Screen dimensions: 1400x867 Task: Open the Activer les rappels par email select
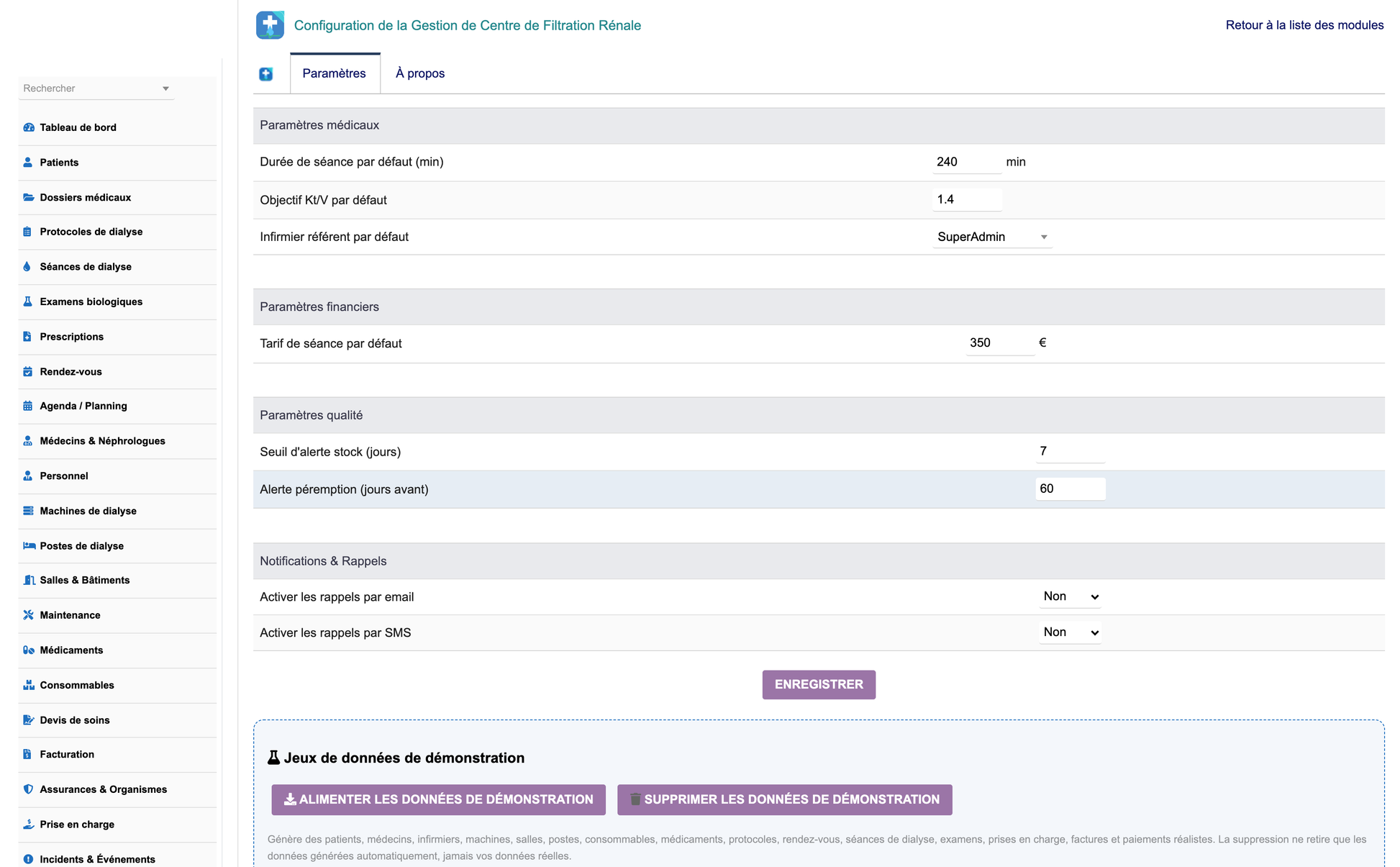point(1070,596)
